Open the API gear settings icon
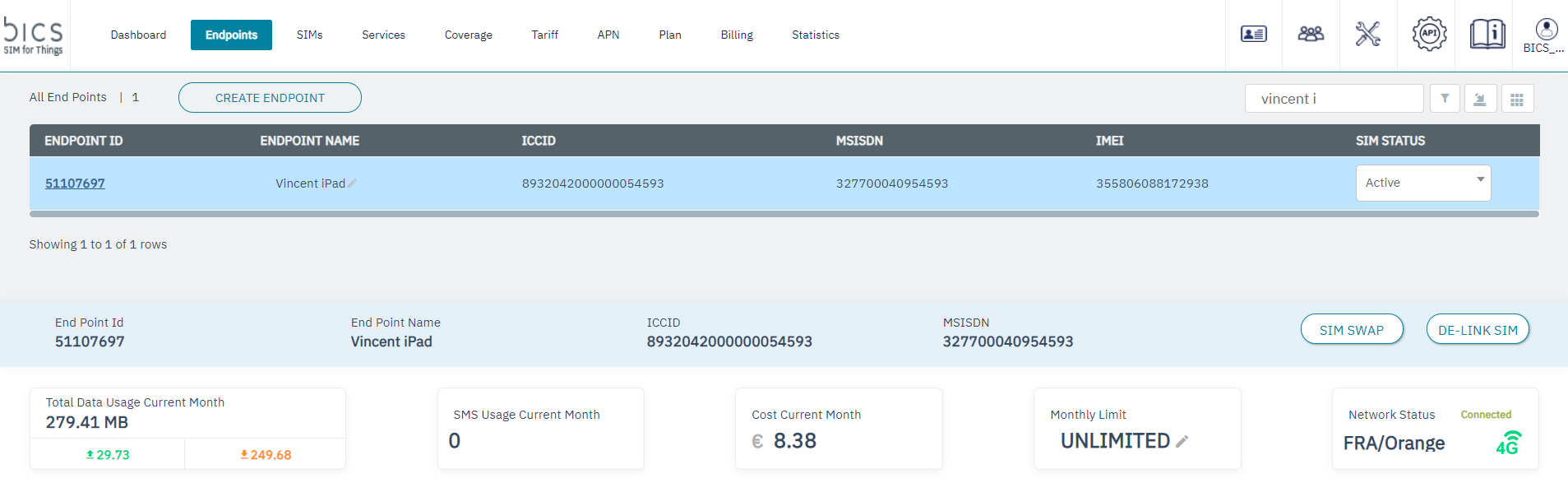The image size is (1568, 483). coord(1429,35)
